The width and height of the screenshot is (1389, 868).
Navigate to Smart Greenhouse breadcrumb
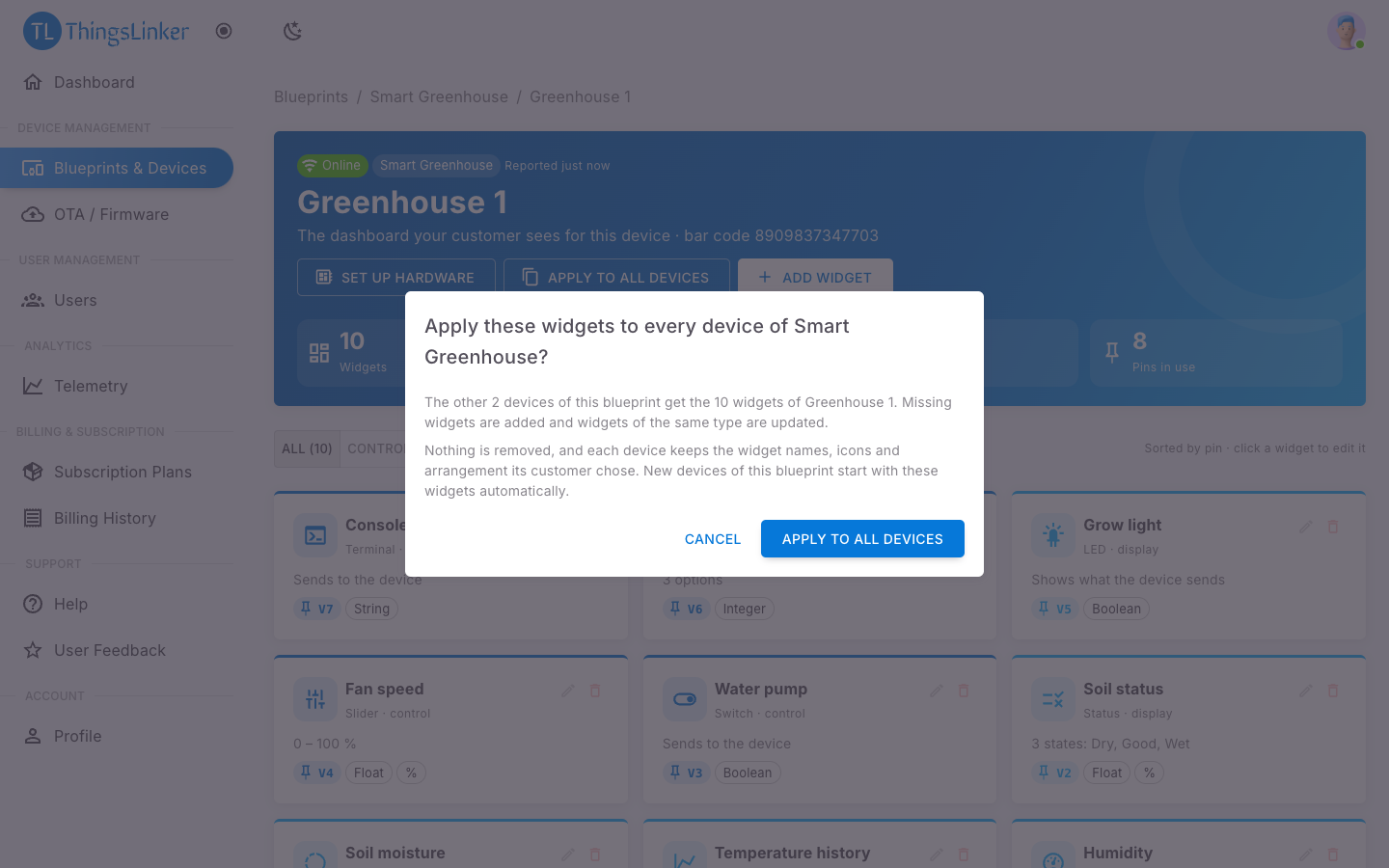[x=439, y=96]
